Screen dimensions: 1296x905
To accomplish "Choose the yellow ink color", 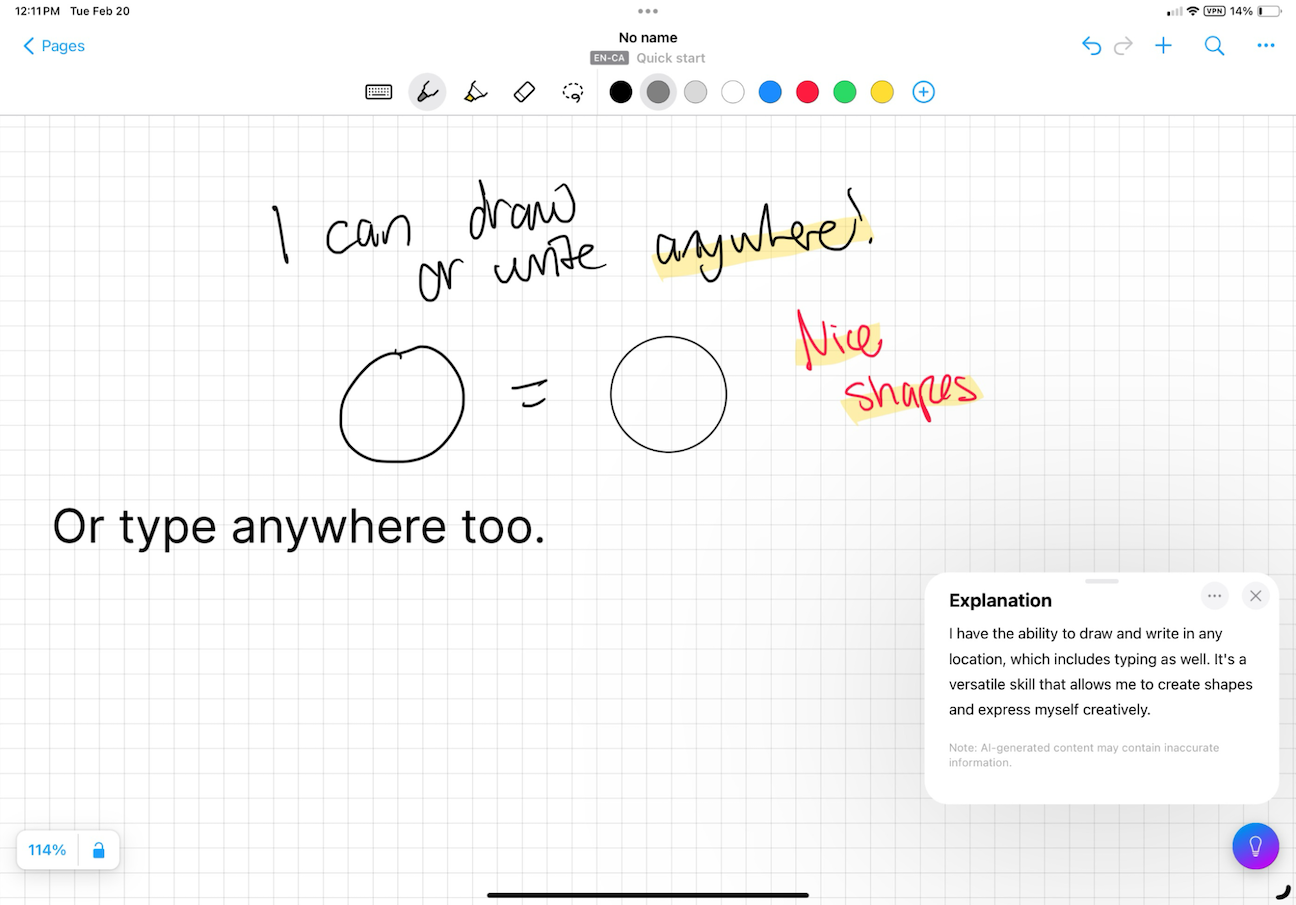I will pyautogui.click(x=882, y=92).
